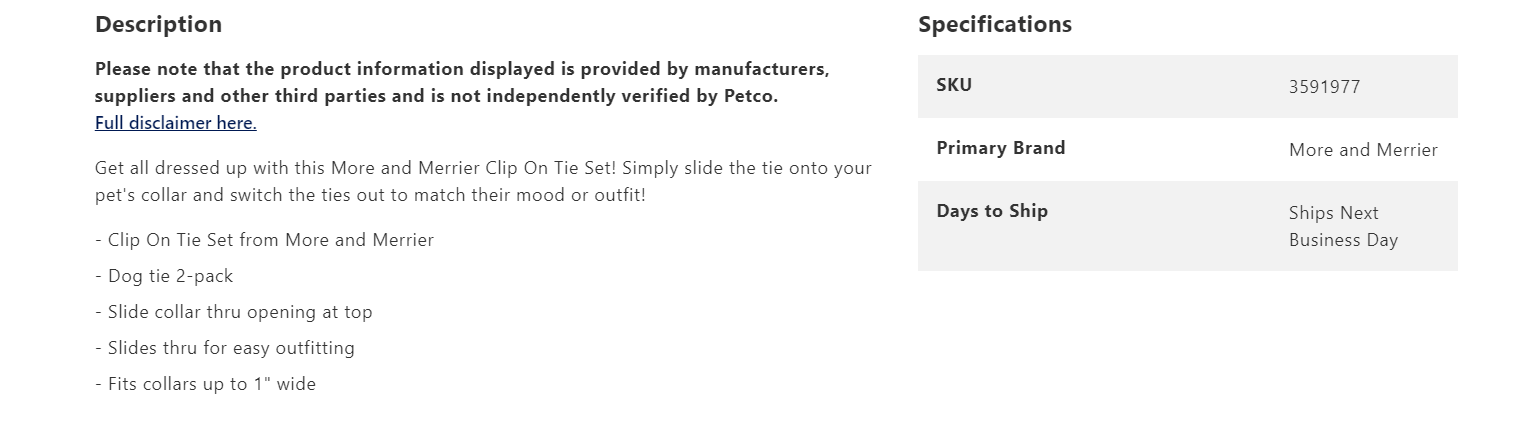This screenshot has height=441, width=1536.
Task: Click the Specifications section heading
Action: click(994, 24)
